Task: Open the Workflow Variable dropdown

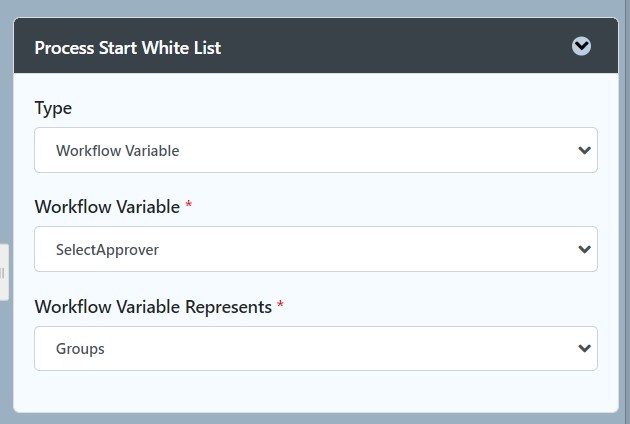Action: pos(316,249)
